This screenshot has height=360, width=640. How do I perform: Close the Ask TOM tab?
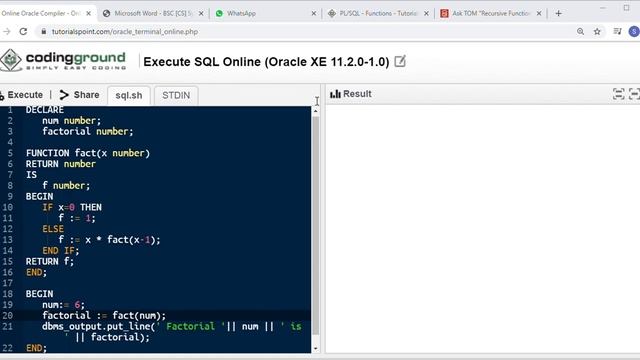coord(539,13)
